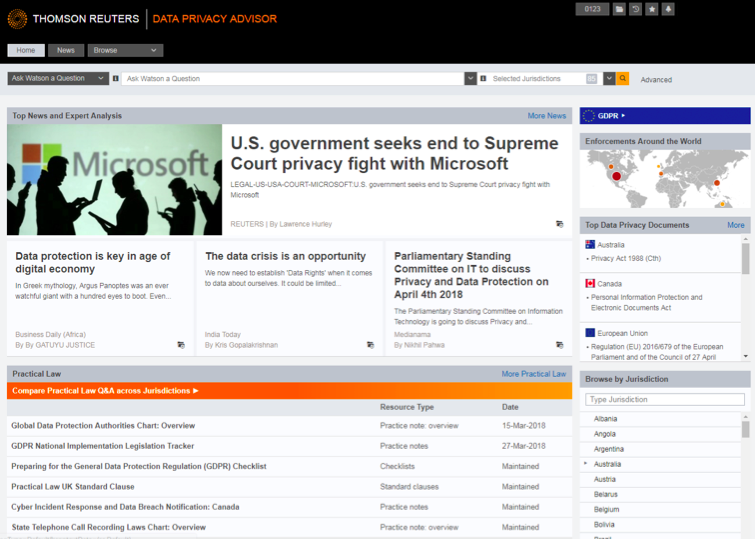Click info icon beside Selected Jurisdictions
Image resolution: width=755 pixels, height=539 pixels.
(x=483, y=79)
